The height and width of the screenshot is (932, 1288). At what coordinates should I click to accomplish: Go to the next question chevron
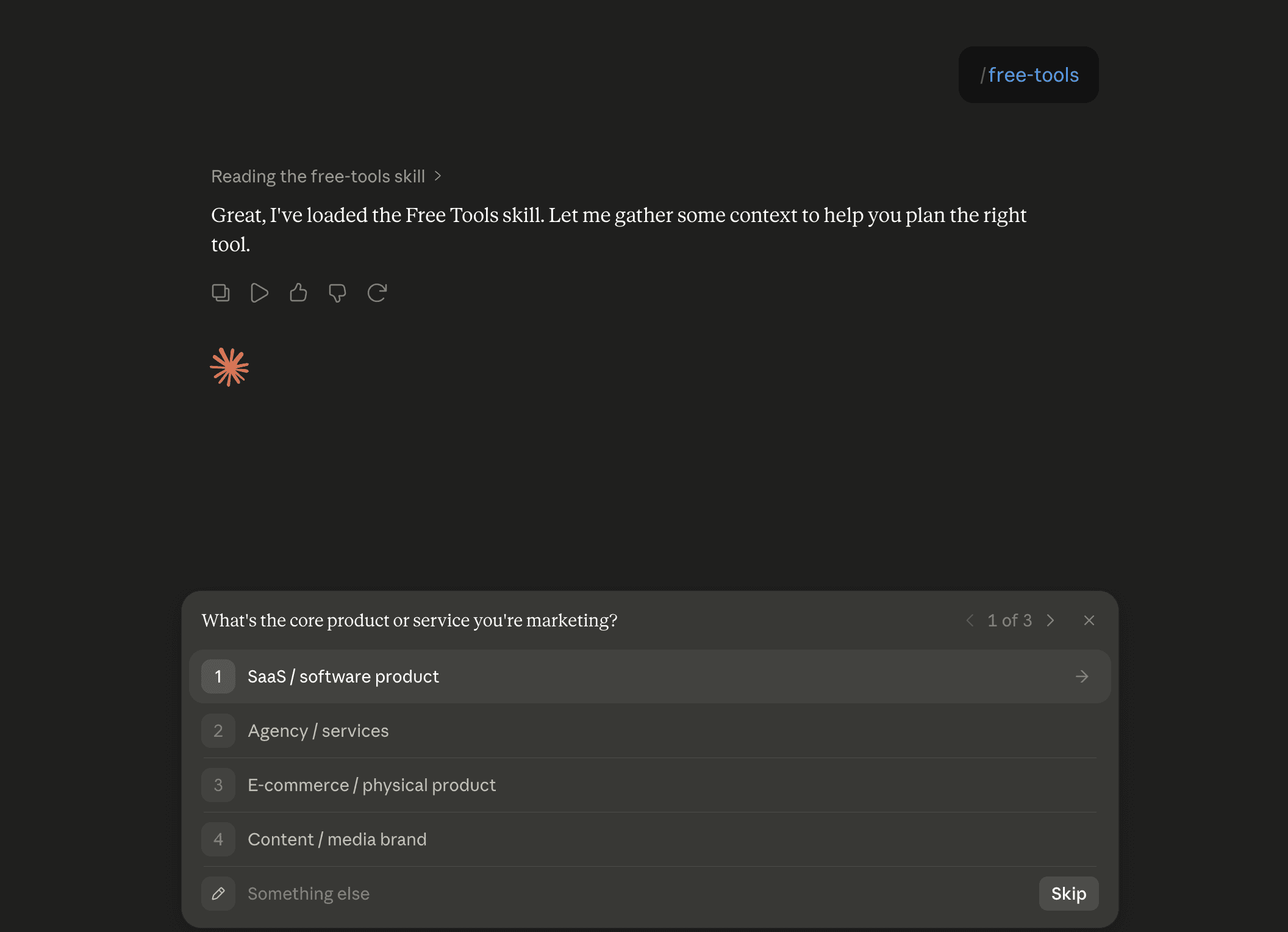pos(1050,620)
